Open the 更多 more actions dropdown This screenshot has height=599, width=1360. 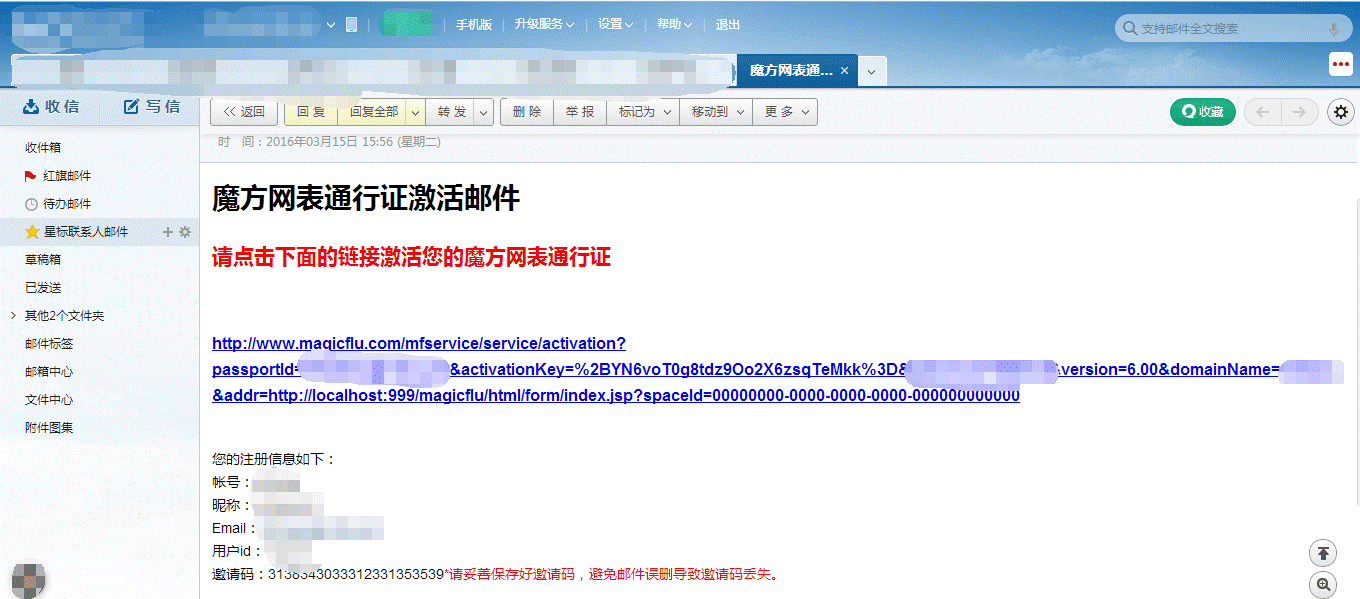pyautogui.click(x=785, y=112)
